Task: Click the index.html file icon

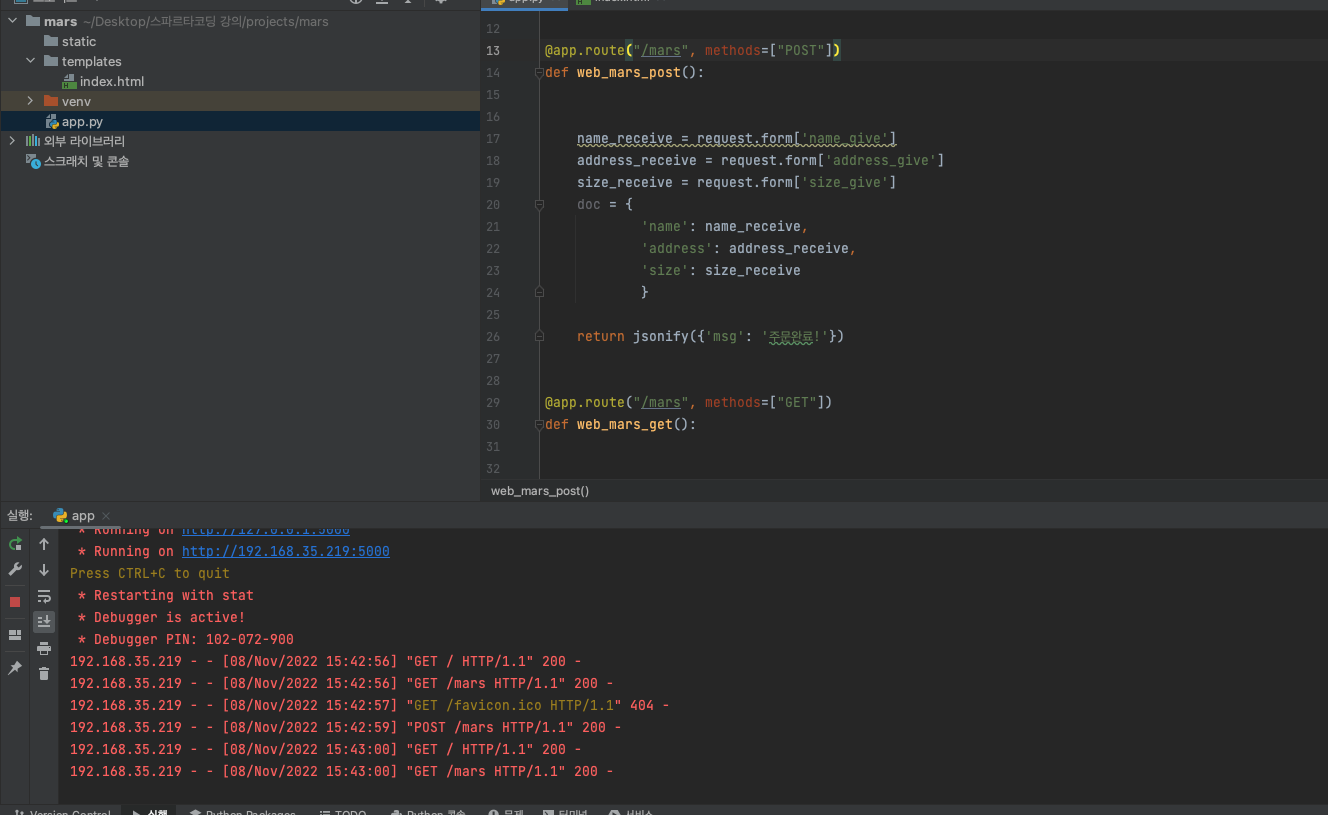Action: point(69,81)
